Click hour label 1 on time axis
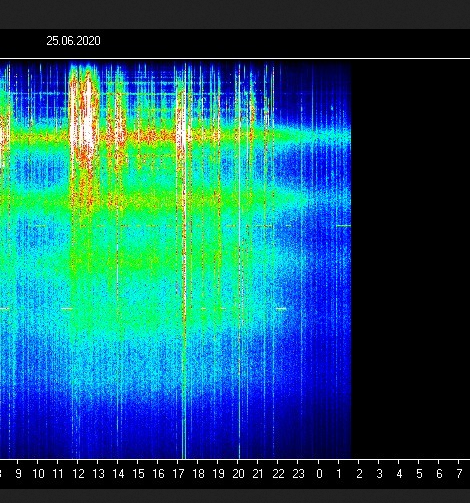The width and height of the screenshot is (470, 503). point(339,473)
